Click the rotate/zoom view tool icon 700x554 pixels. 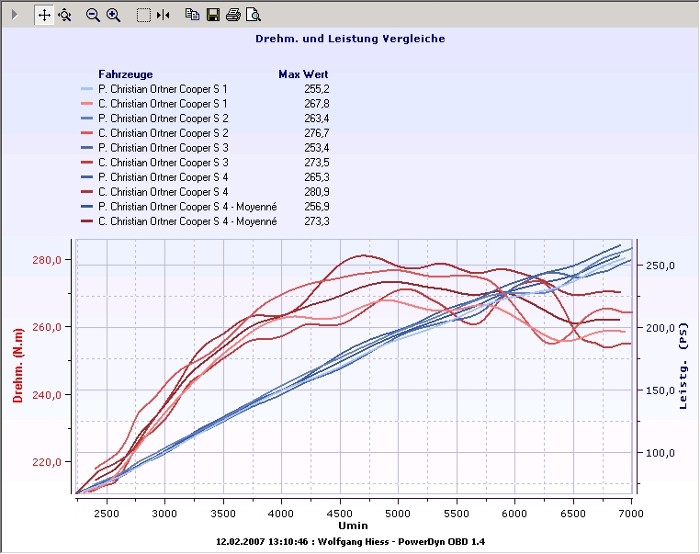click(x=65, y=15)
